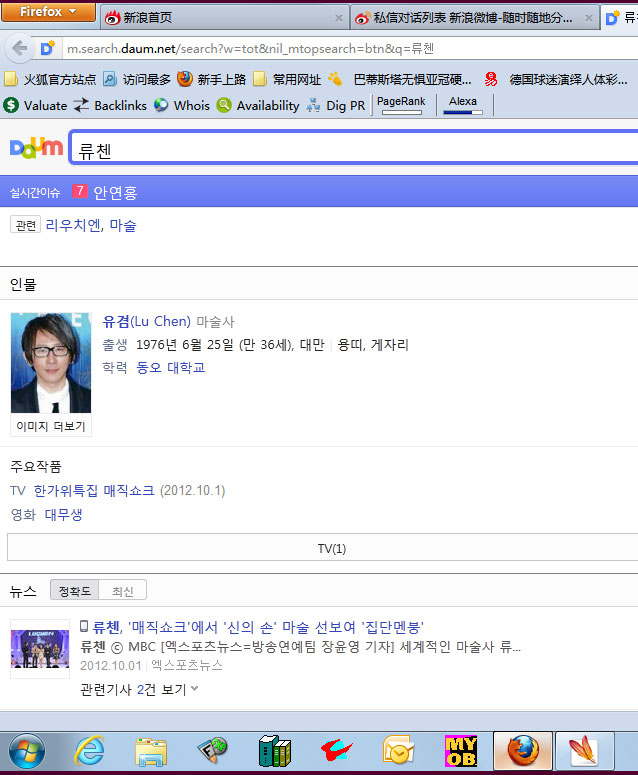Screen dimensions: 638x775
Task: Open the Outlook mail taskbar icon
Action: [398, 751]
